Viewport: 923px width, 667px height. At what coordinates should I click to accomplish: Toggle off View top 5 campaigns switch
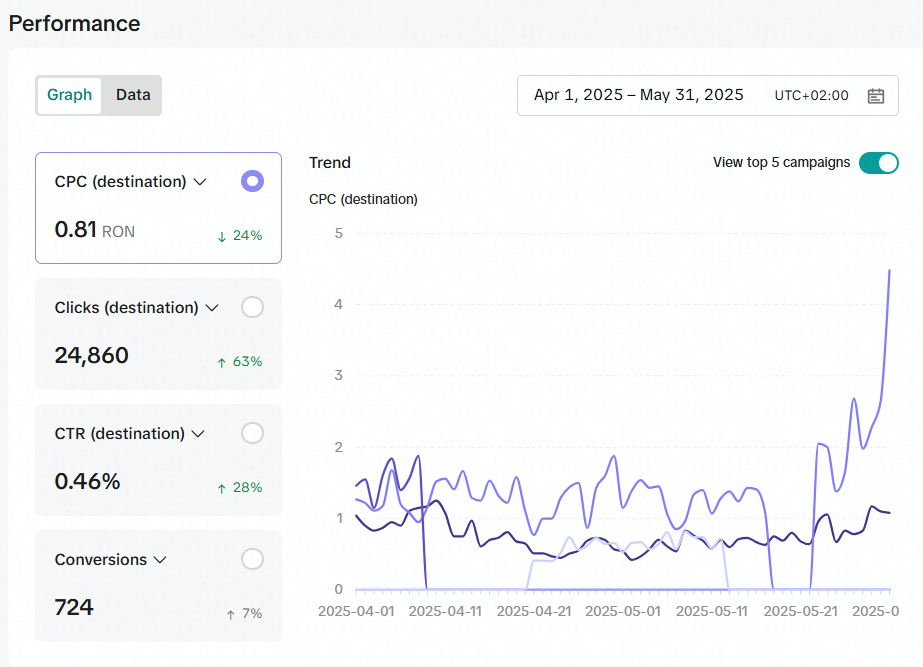pyautogui.click(x=878, y=163)
